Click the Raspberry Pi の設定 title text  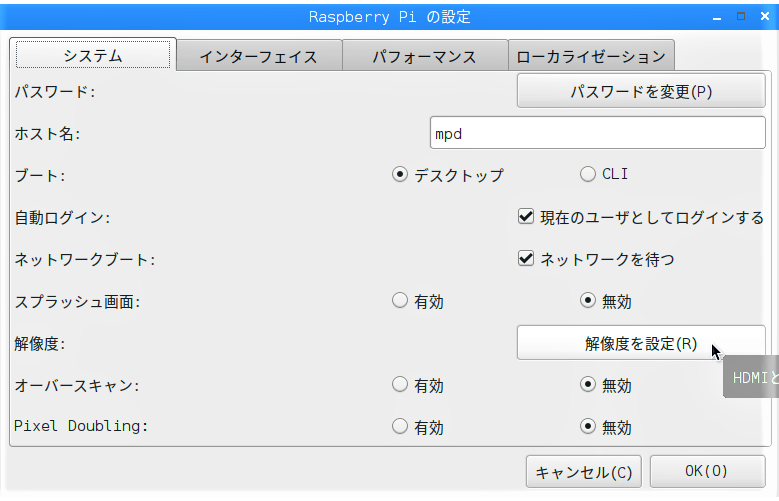[390, 17]
